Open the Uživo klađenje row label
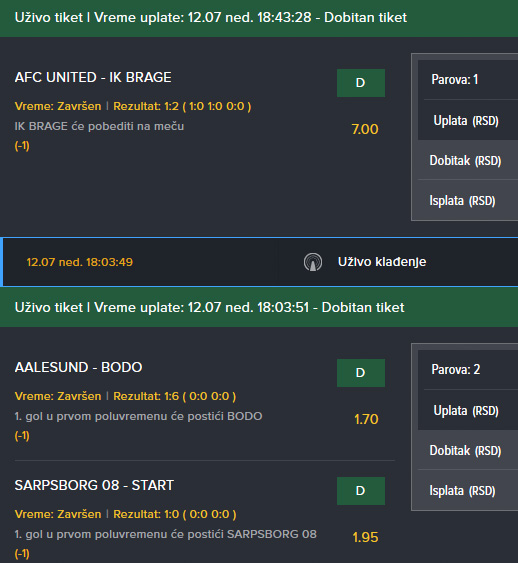This screenshot has width=518, height=563. (382, 262)
